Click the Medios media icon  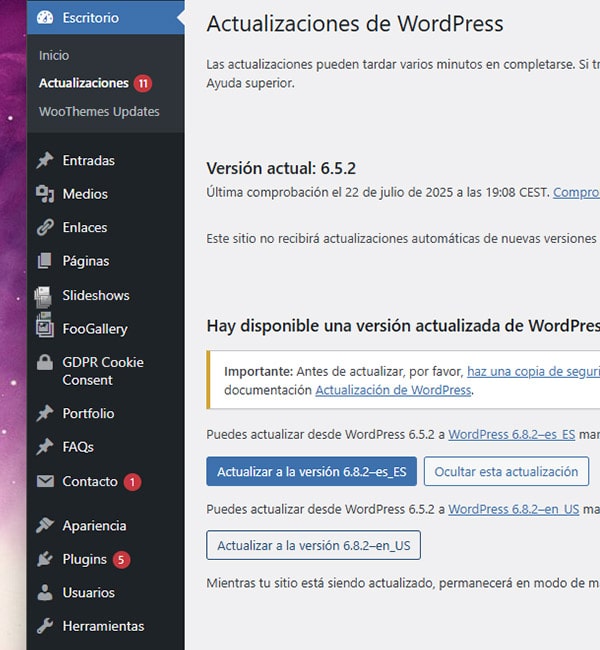(45, 194)
